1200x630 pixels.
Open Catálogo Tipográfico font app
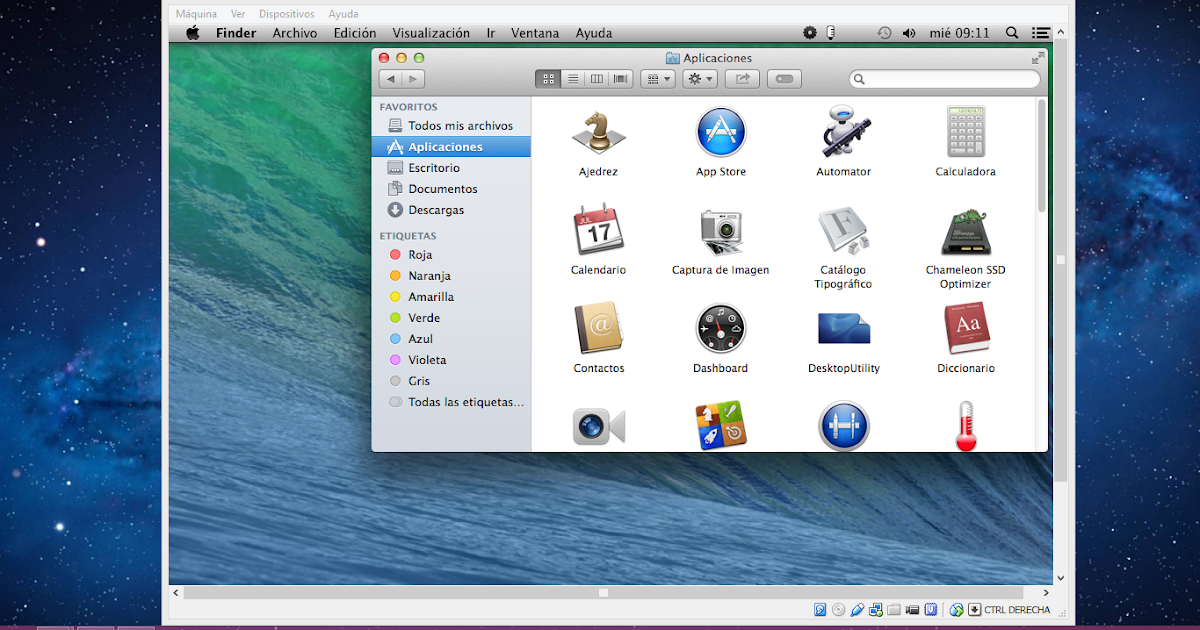click(843, 231)
